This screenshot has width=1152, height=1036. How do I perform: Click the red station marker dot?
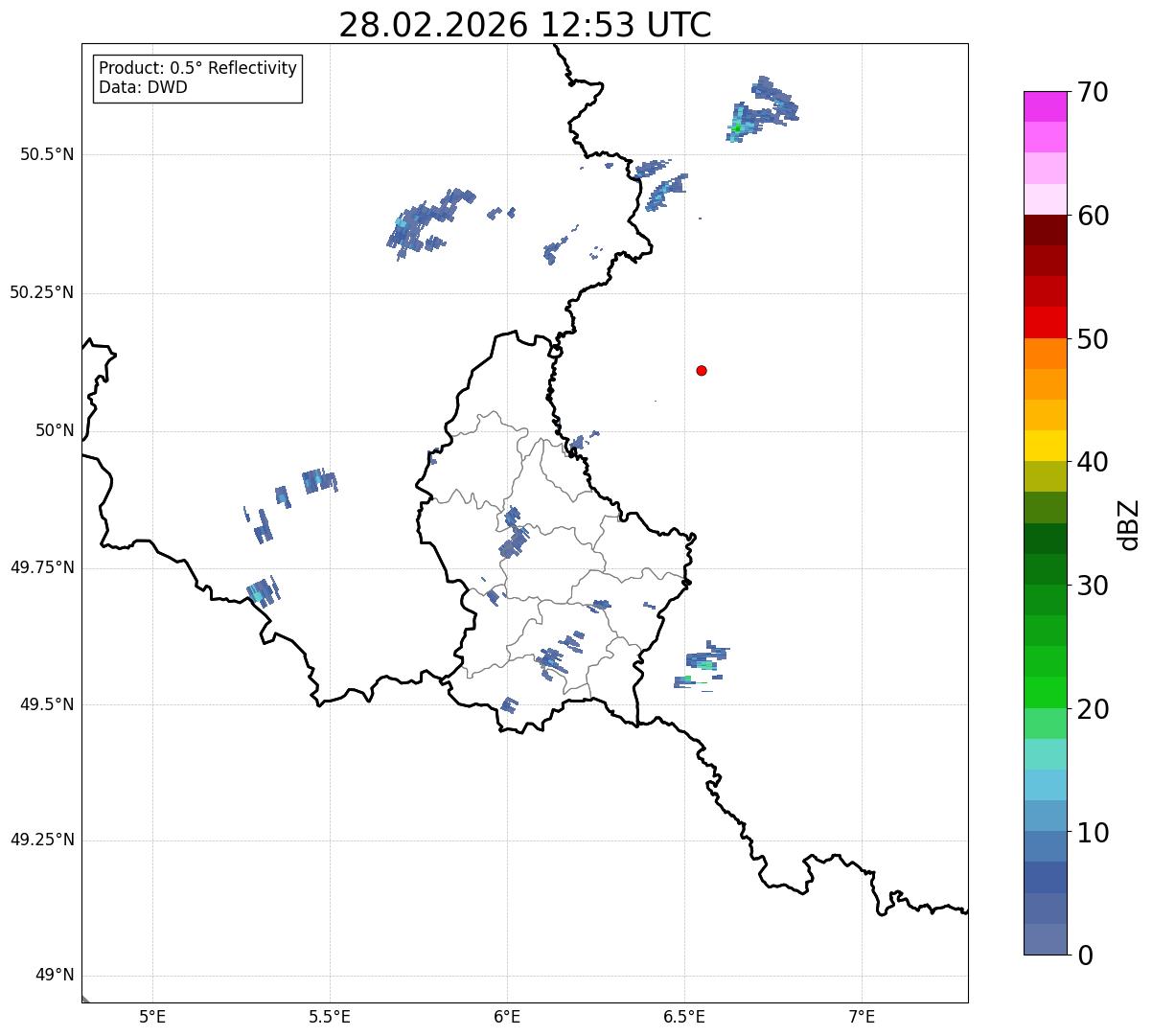click(702, 371)
